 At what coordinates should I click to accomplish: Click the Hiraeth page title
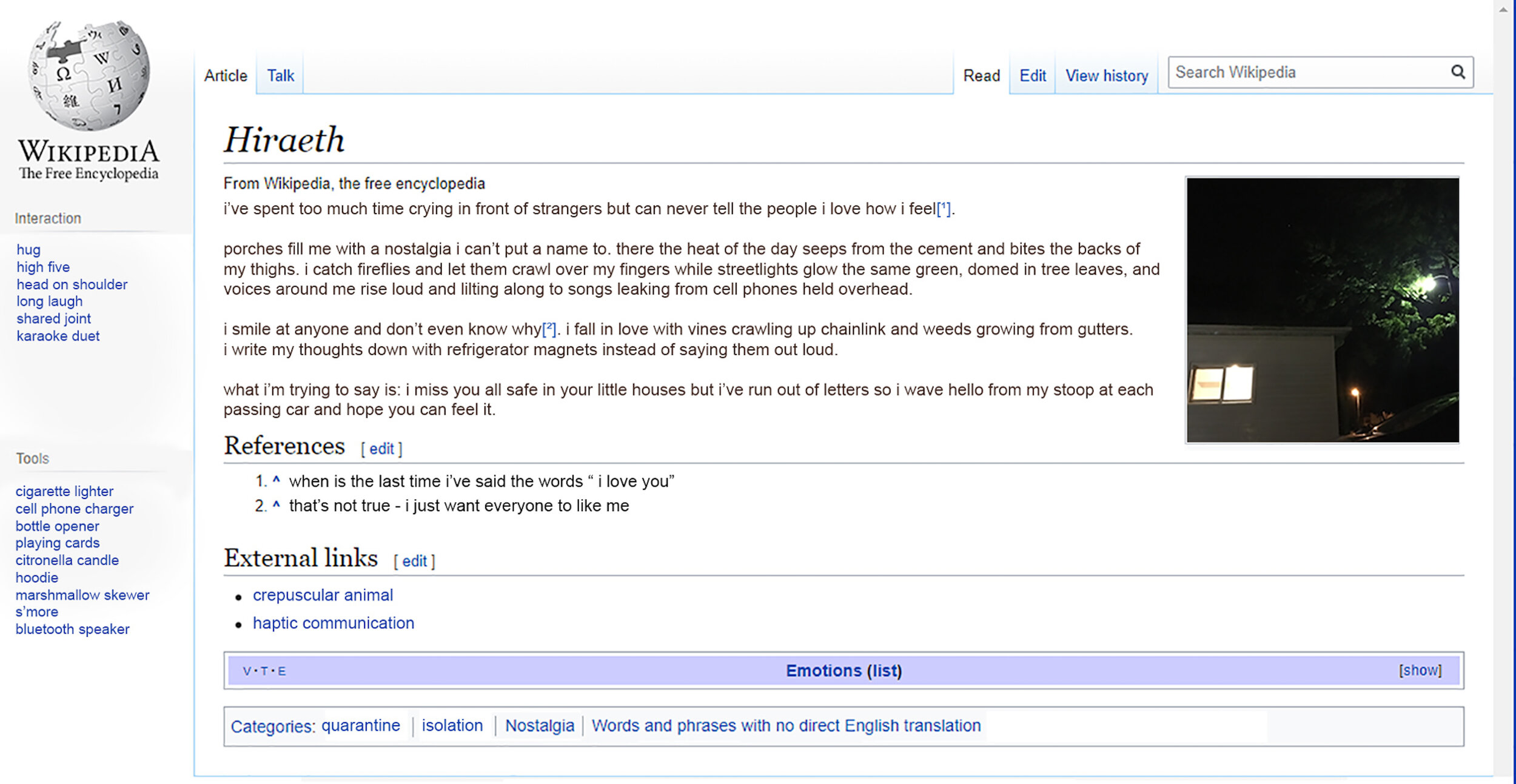(x=284, y=140)
